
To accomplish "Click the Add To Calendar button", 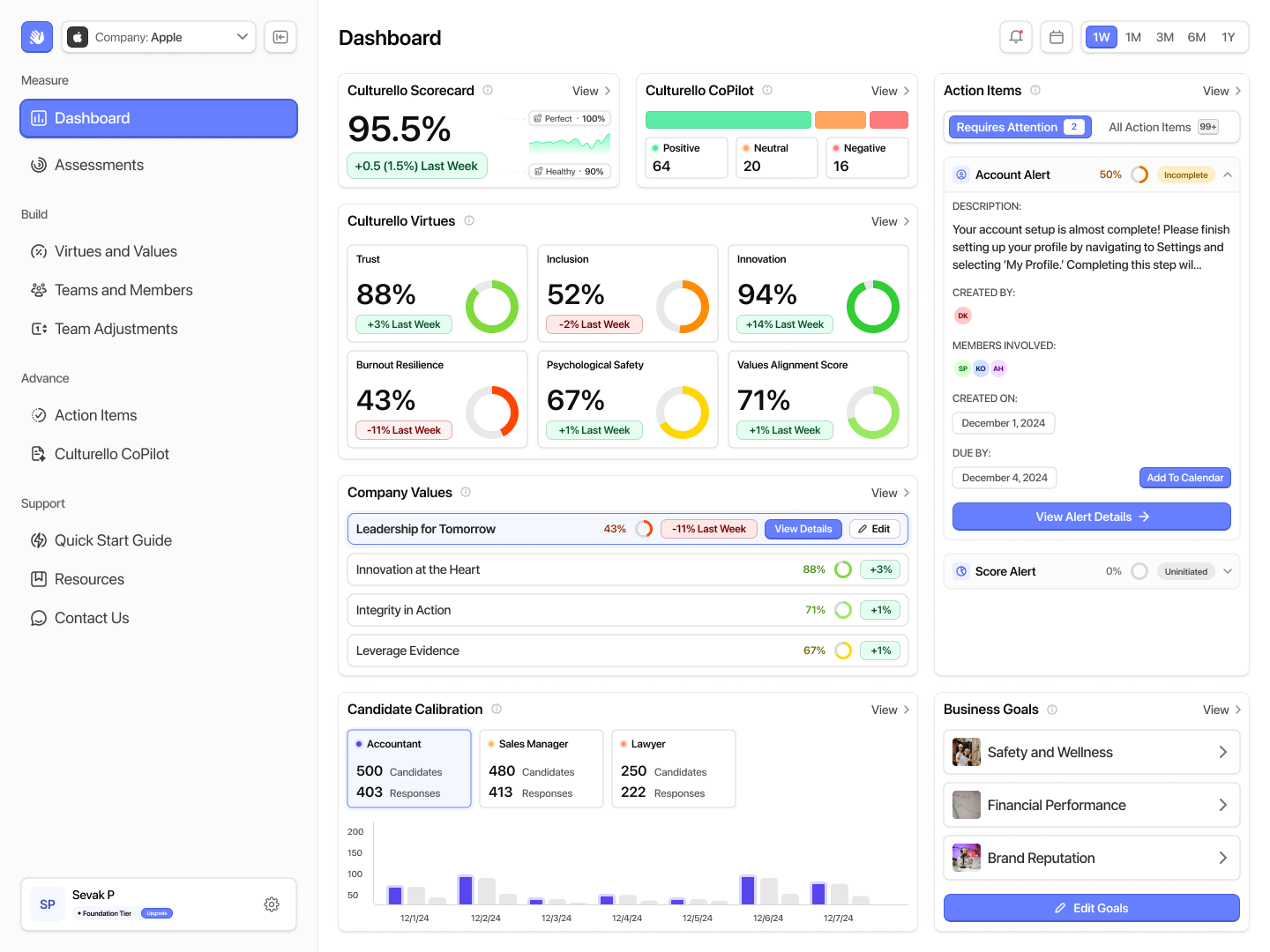I will pos(1184,477).
